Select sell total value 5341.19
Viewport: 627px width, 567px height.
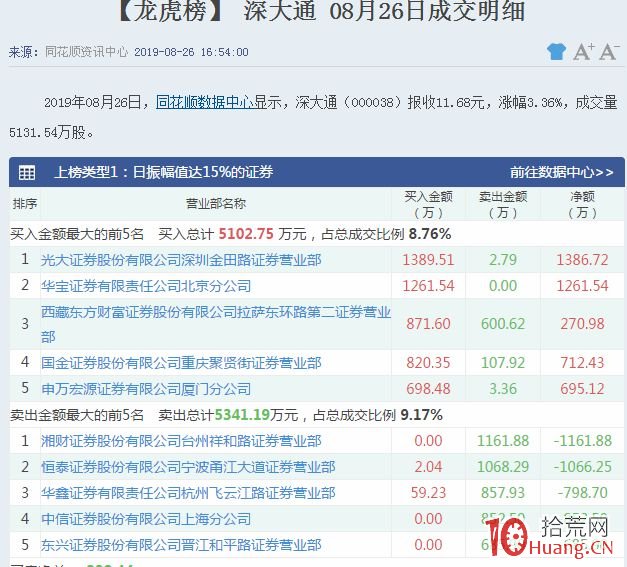(242, 415)
